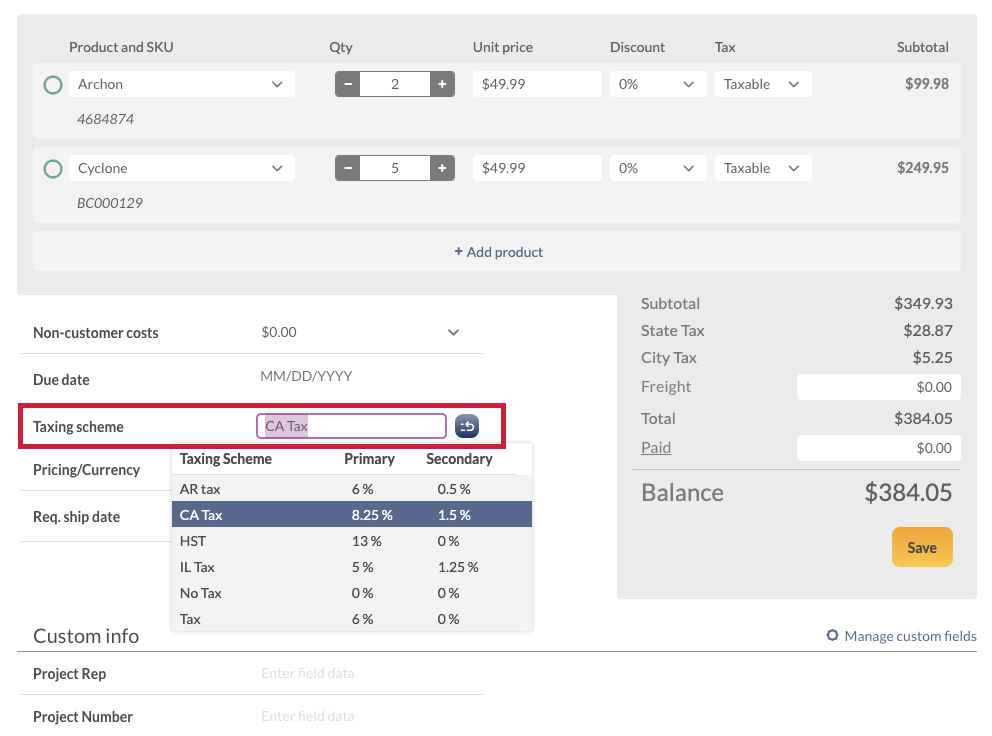Image resolution: width=992 pixels, height=736 pixels.
Task: Open the Archon Taxable tax dropdown
Action: click(763, 84)
